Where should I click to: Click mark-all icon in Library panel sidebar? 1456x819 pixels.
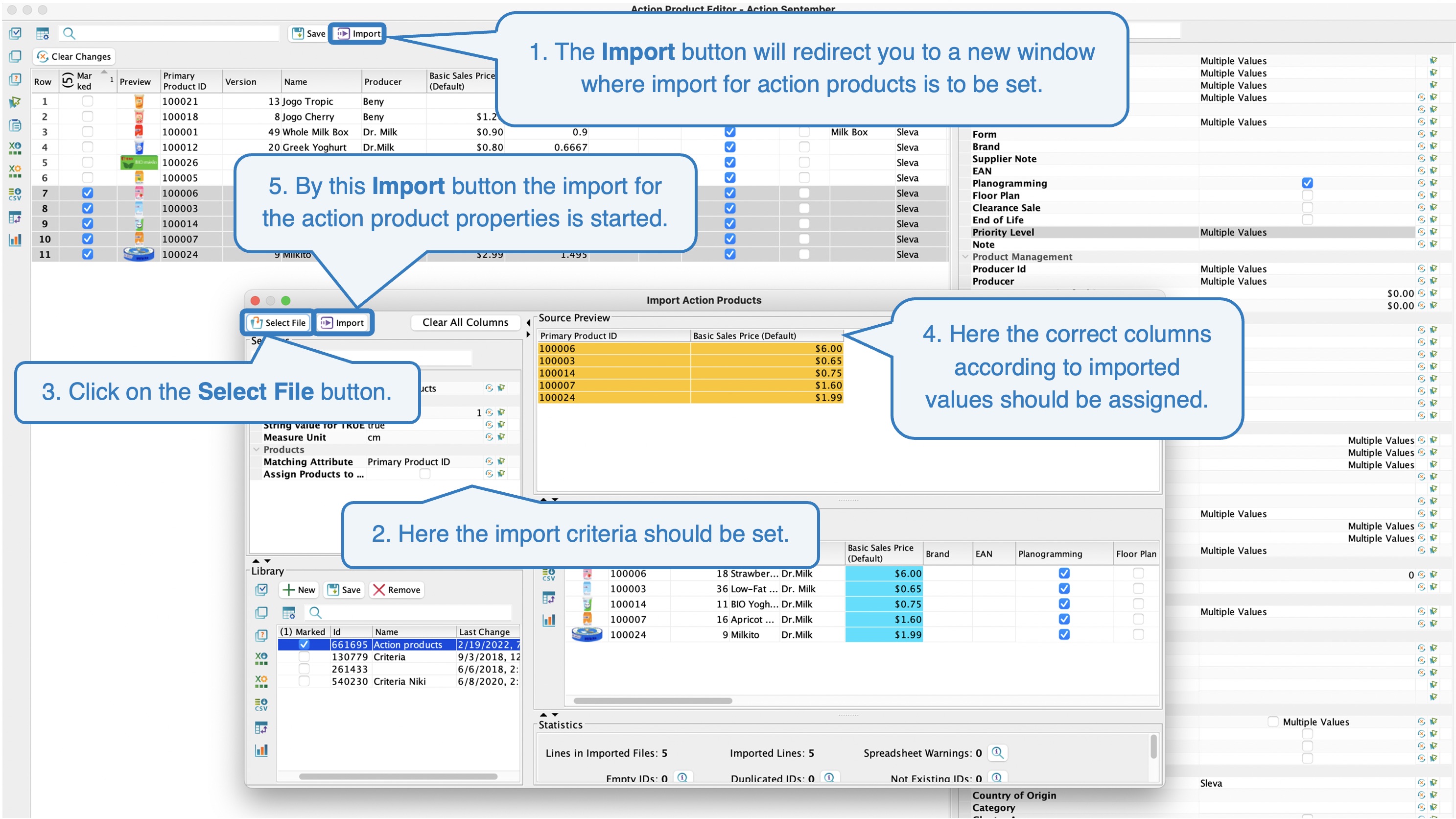click(x=261, y=590)
